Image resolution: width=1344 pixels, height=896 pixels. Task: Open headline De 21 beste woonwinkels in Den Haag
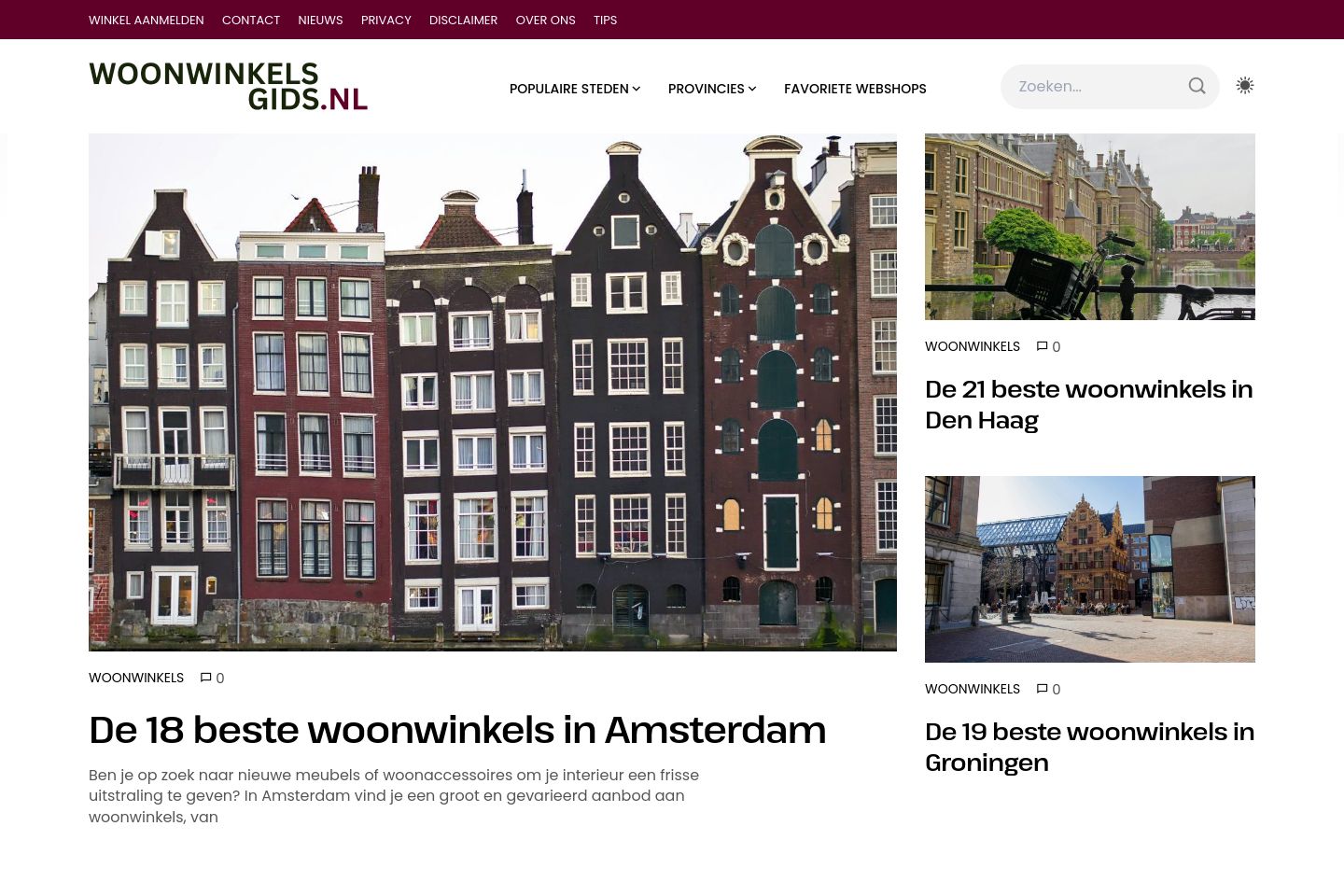[1088, 404]
